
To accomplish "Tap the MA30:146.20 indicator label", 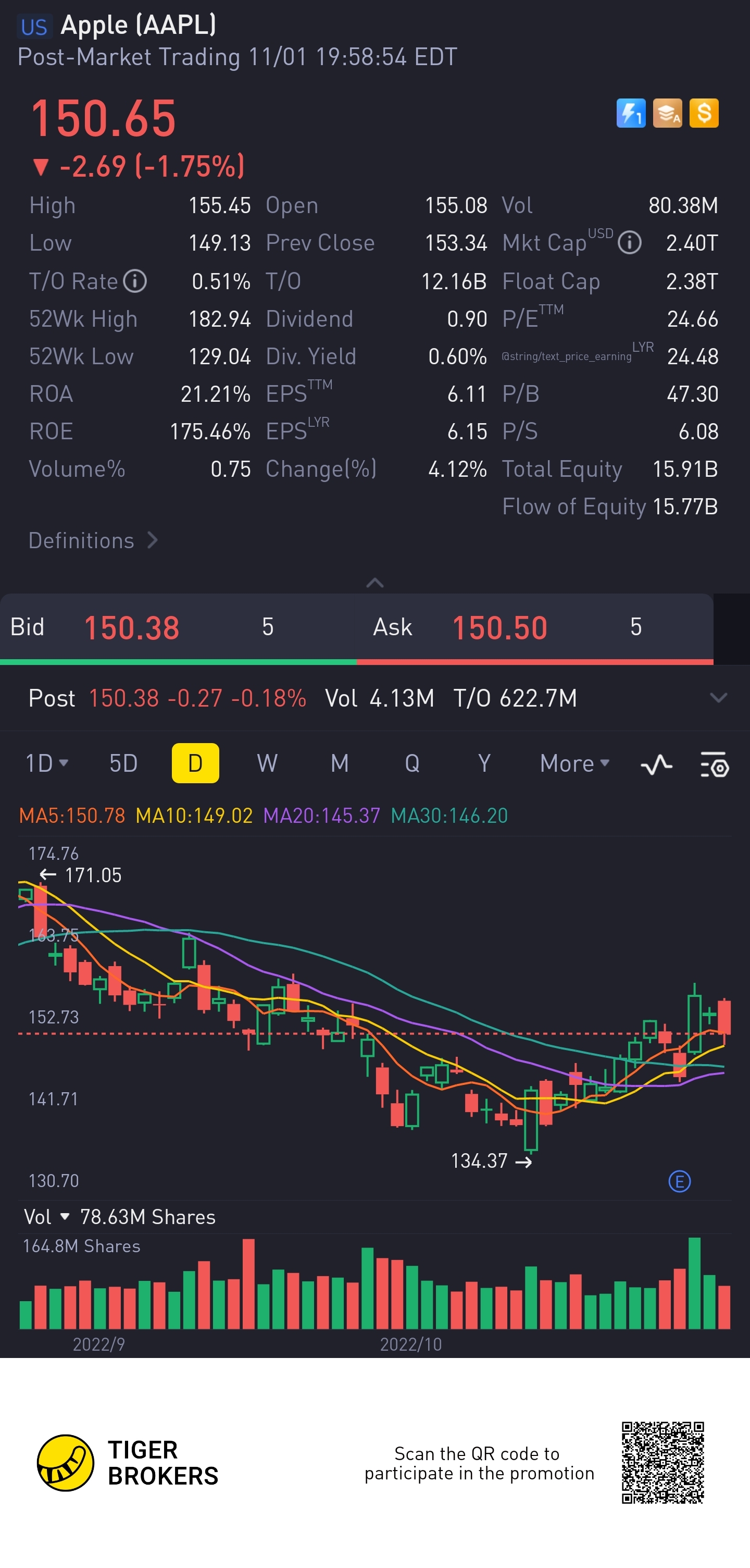I will click(x=449, y=816).
